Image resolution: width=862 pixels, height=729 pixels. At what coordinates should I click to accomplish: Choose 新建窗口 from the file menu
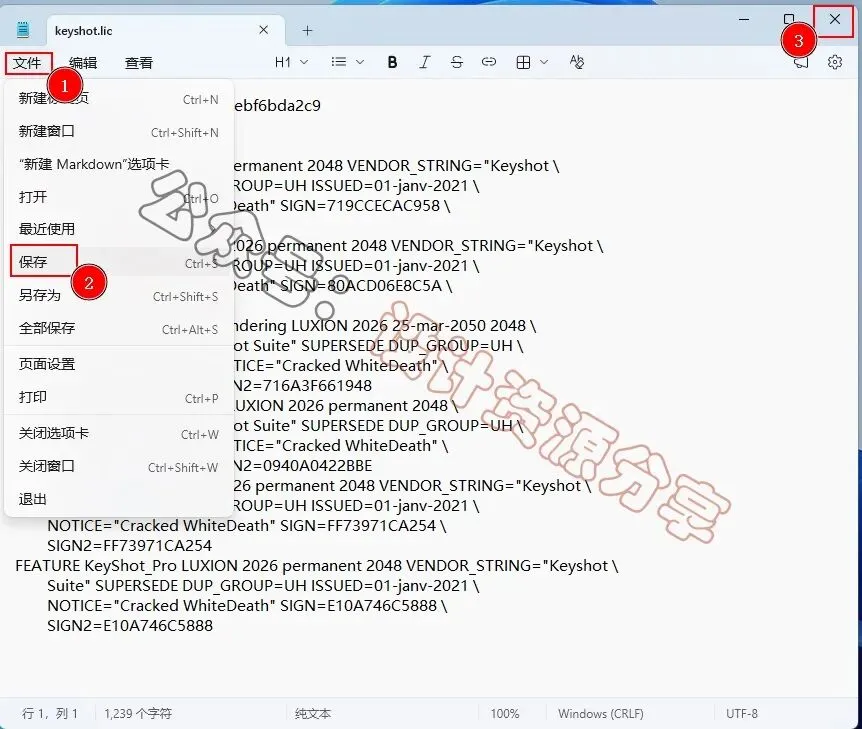point(119,131)
